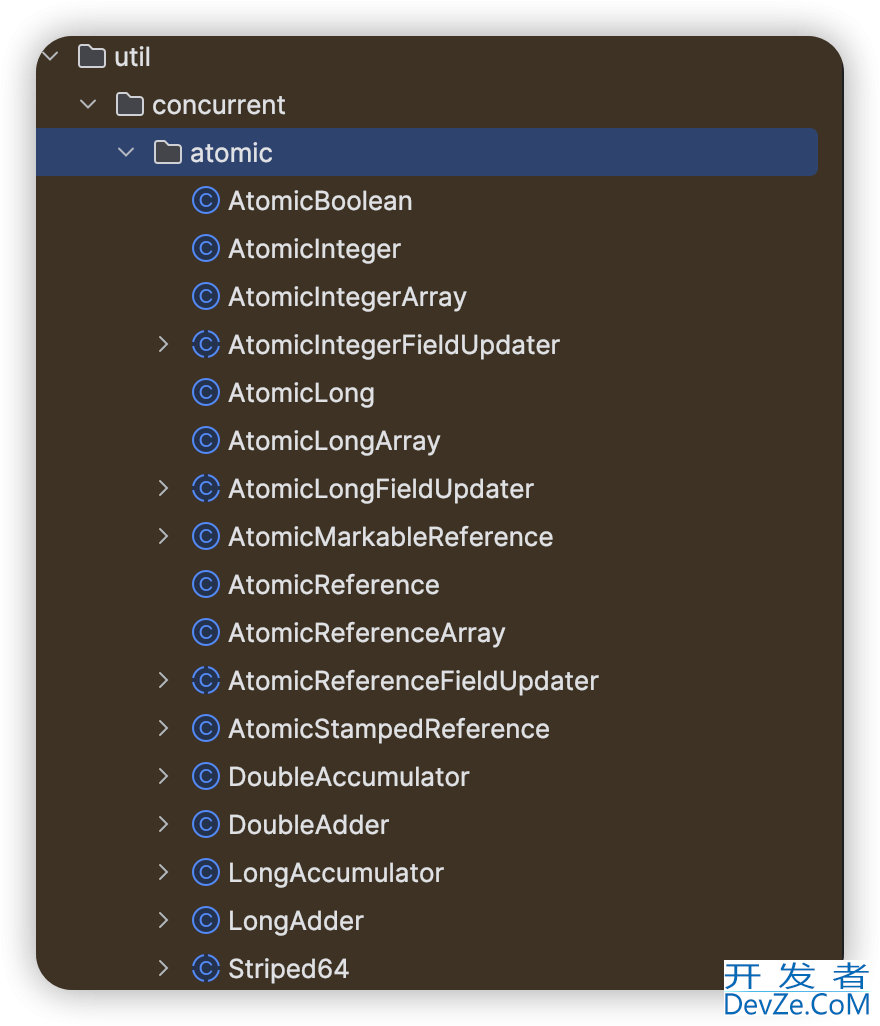Click the AtomicBoolean class icon
Viewport: 880px width, 1026px height.
coord(205,201)
